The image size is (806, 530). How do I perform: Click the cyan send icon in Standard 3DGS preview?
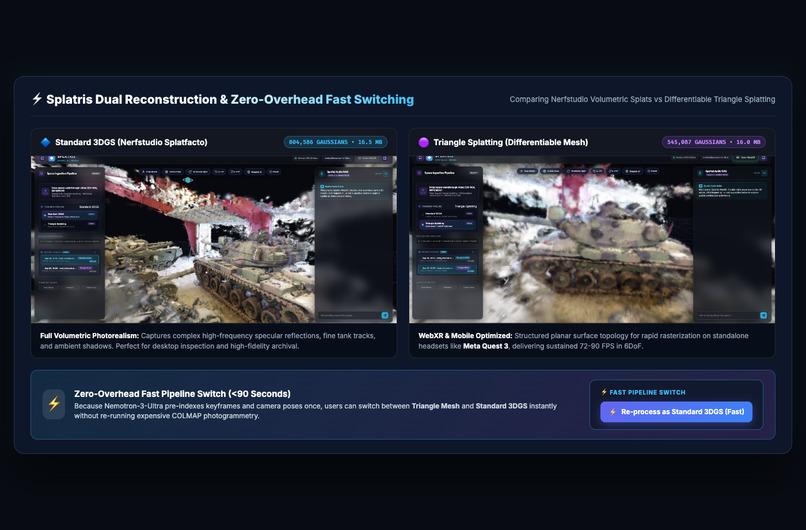[x=385, y=315]
